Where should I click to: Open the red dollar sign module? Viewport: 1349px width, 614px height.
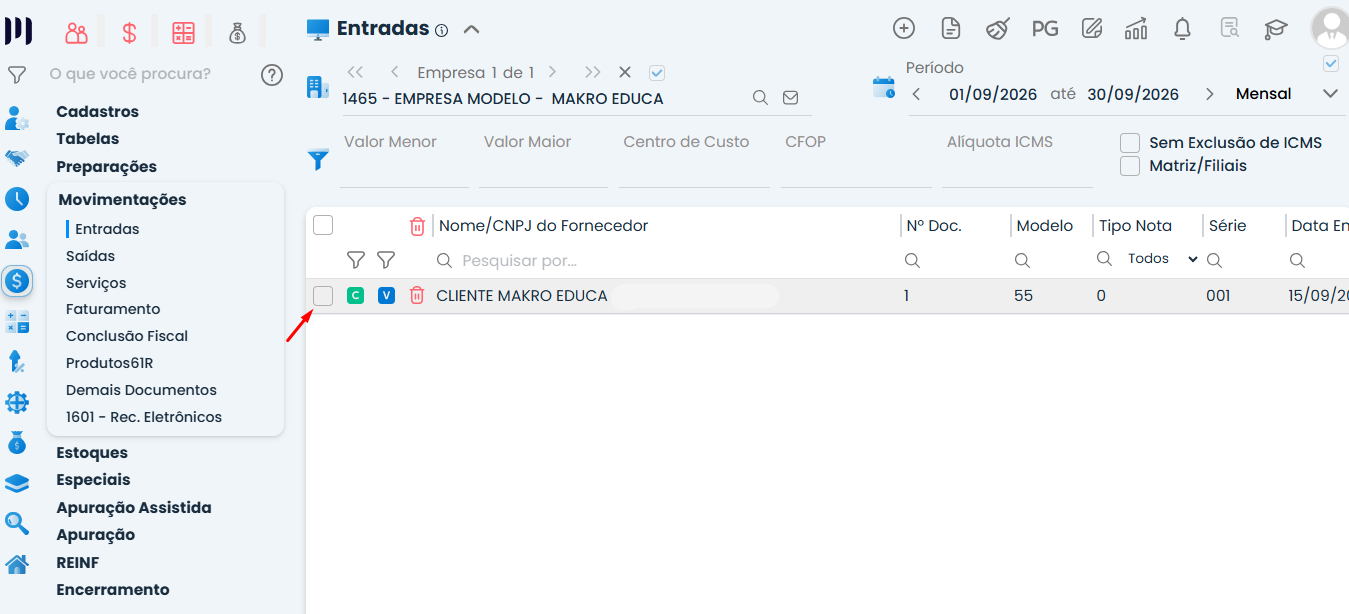pos(129,33)
